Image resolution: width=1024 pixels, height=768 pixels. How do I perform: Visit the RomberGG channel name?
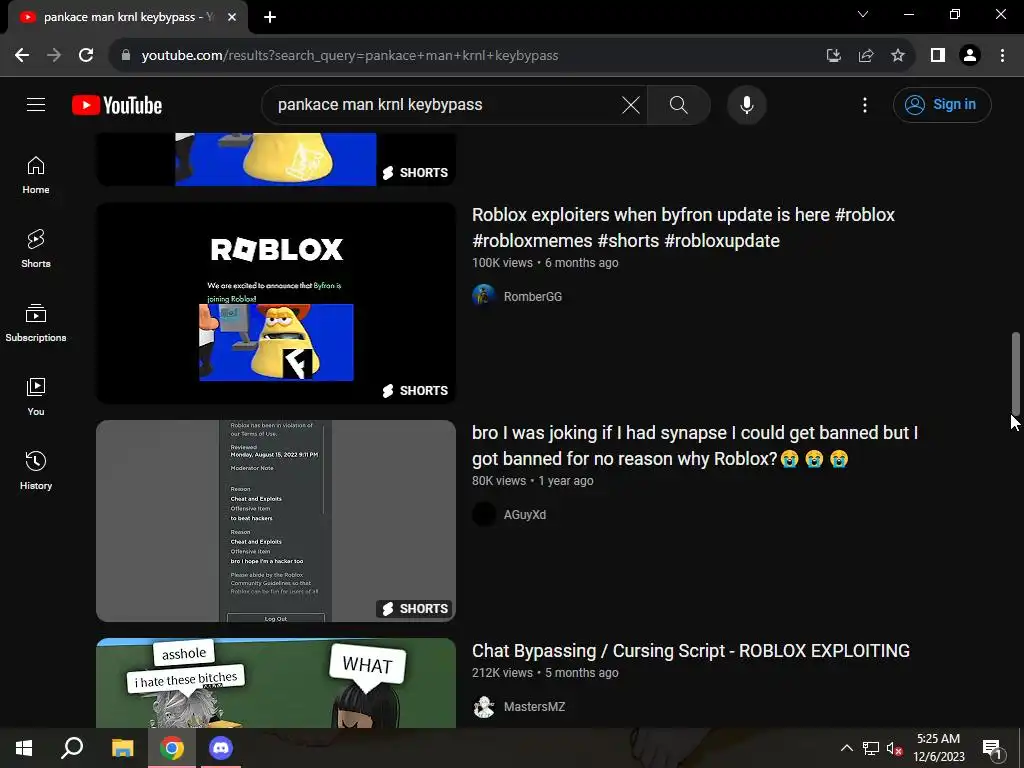[532, 296]
